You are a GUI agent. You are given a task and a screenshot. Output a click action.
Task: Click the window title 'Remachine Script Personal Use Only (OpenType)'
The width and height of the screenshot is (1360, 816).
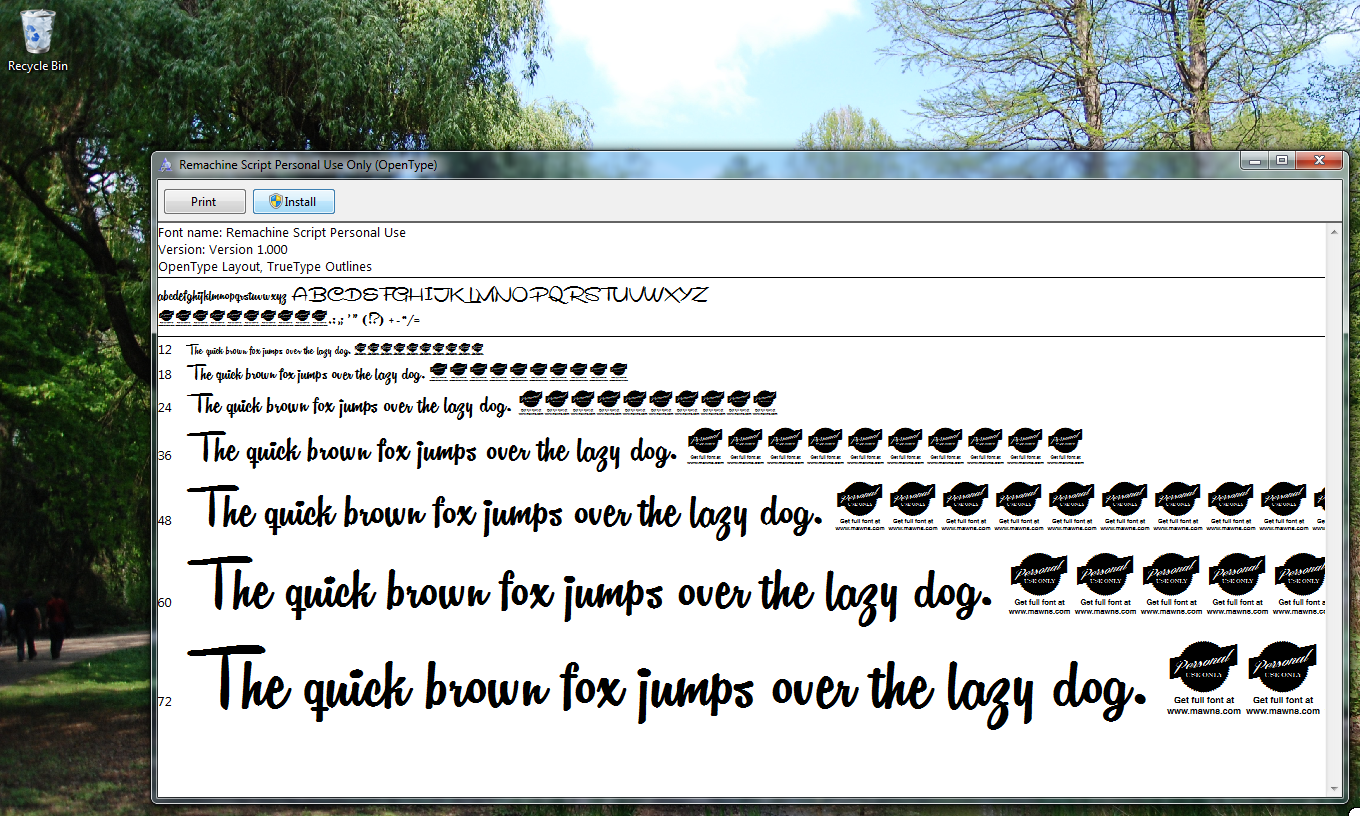[308, 164]
